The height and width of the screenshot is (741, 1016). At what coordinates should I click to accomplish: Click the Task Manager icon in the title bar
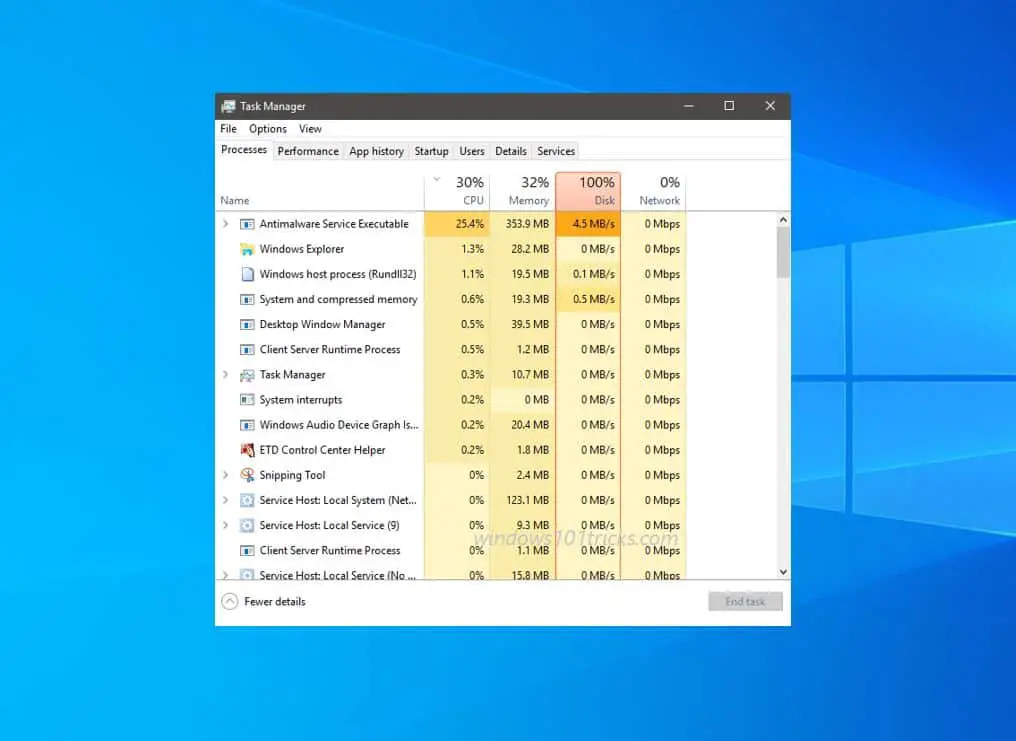point(231,106)
